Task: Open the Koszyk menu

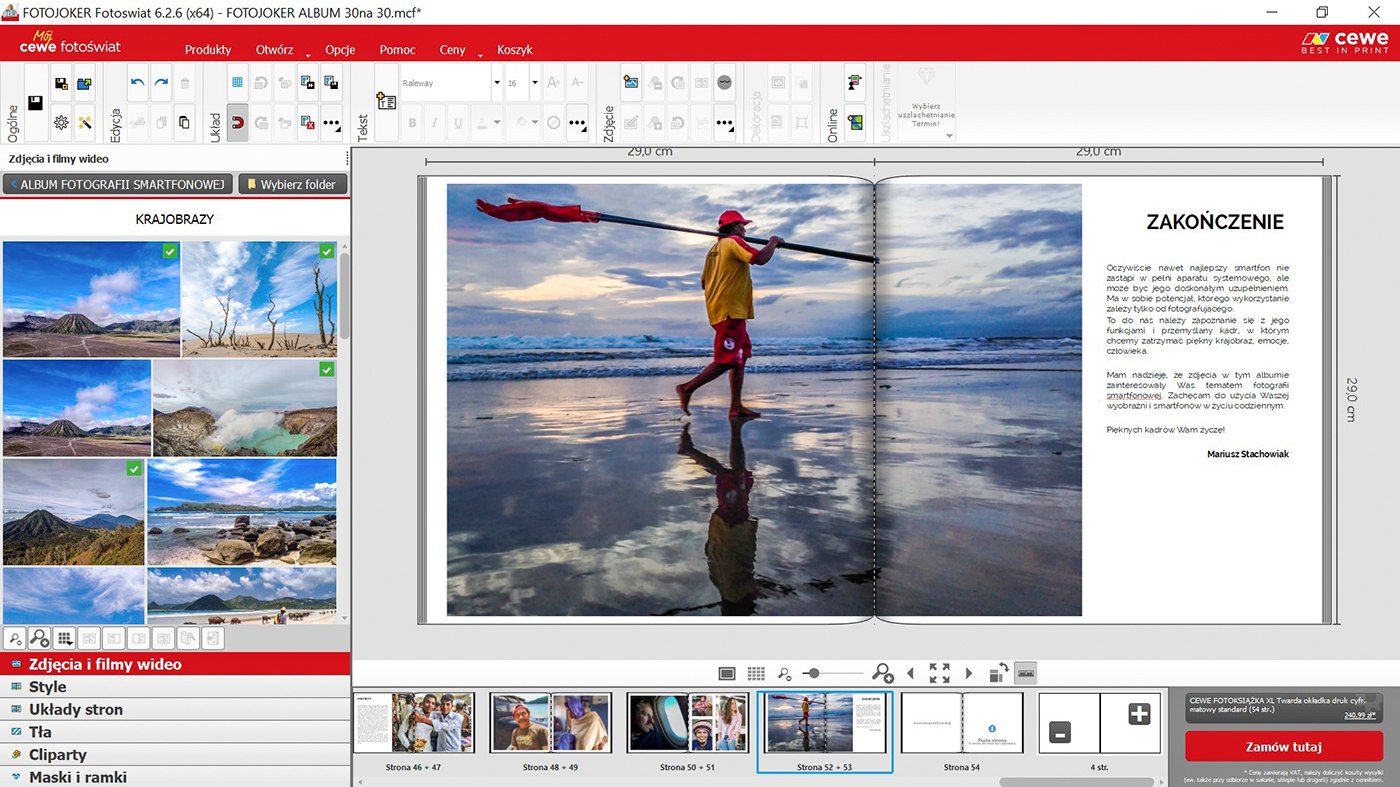Action: (515, 49)
